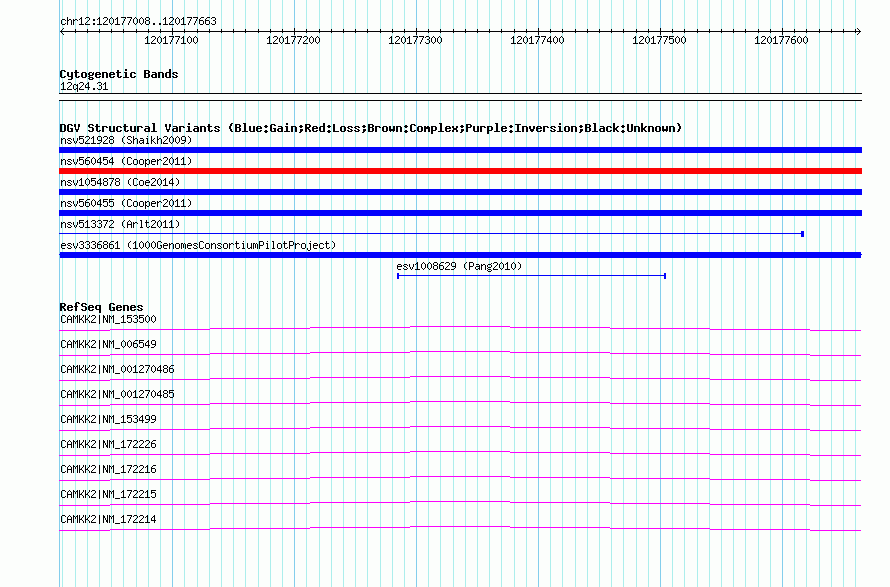Click the left arrow on coordinate ruler
The height and width of the screenshot is (587, 890).
[62, 31]
